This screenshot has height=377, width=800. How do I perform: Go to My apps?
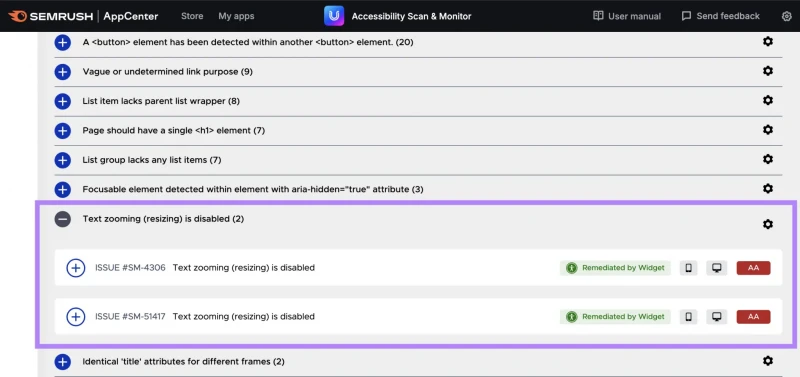pos(236,16)
